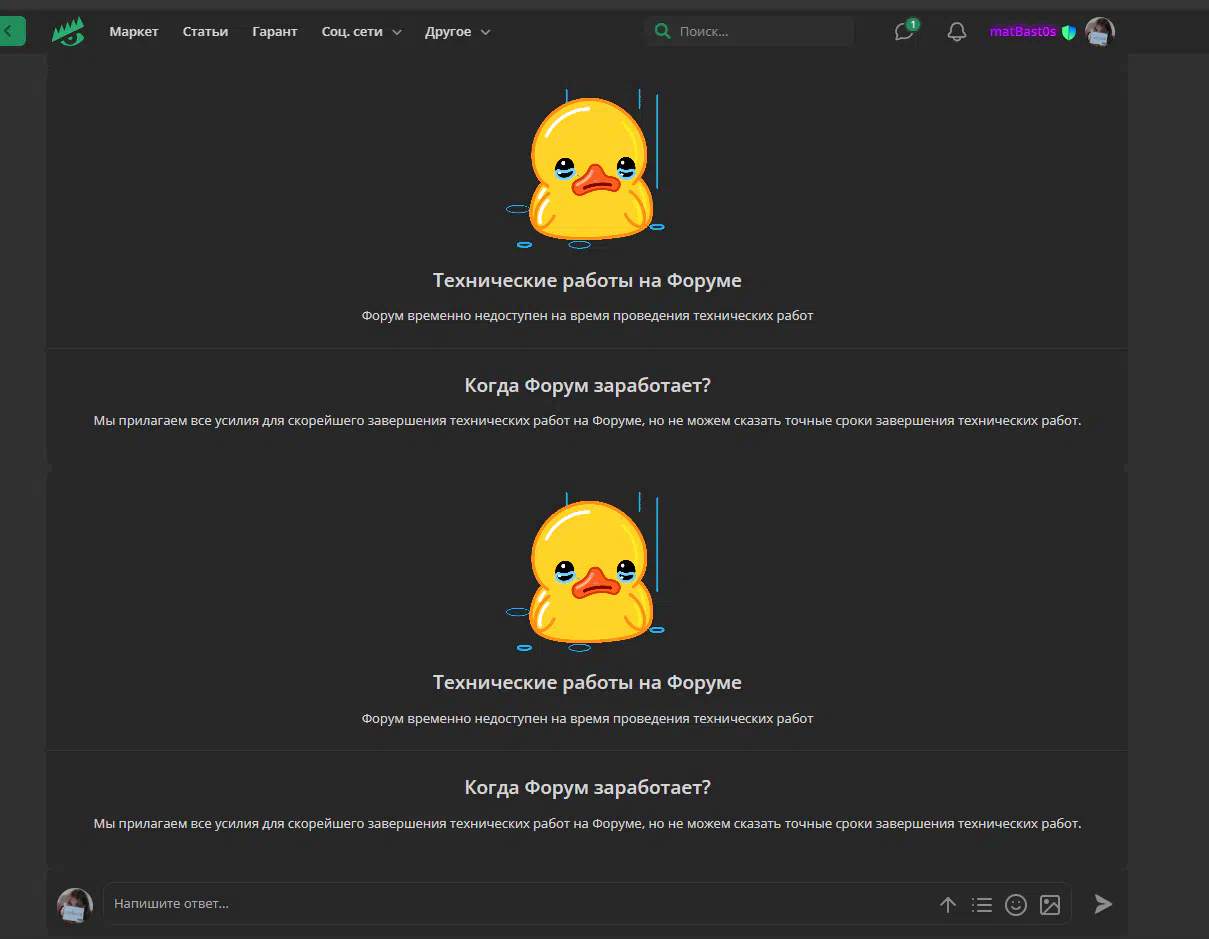
Task: Expand the Соц. сети dropdown
Action: [x=362, y=32]
